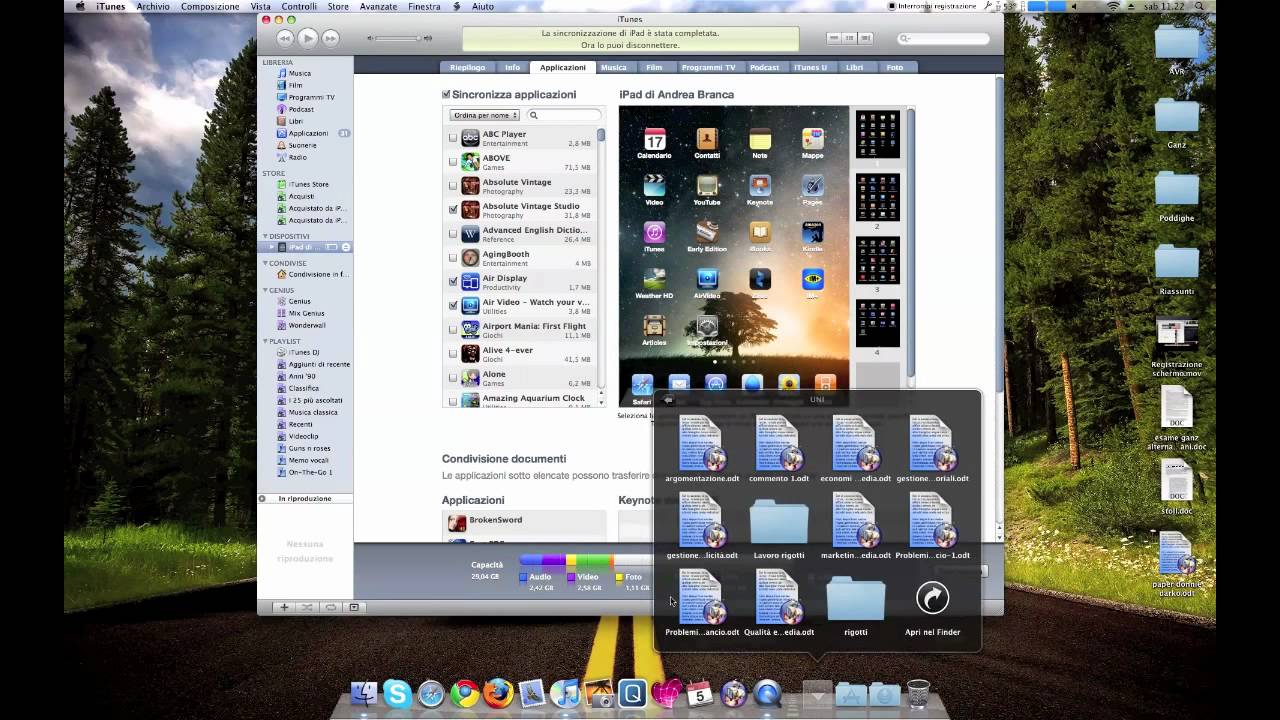Select iPad home screen page 2 thumbnail
Screen dimensions: 1280x720
pyautogui.click(x=877, y=197)
